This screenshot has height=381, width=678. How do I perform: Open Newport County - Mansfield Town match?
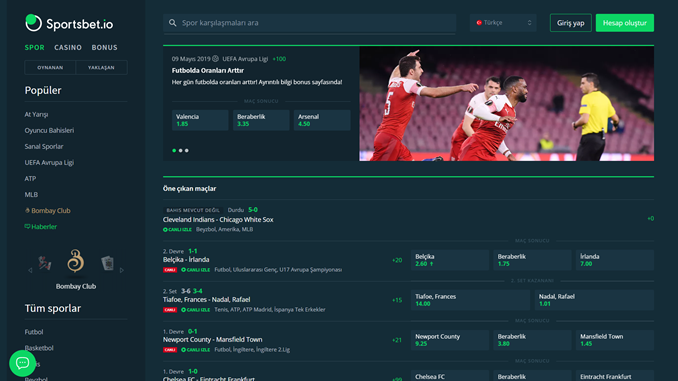[212, 340]
